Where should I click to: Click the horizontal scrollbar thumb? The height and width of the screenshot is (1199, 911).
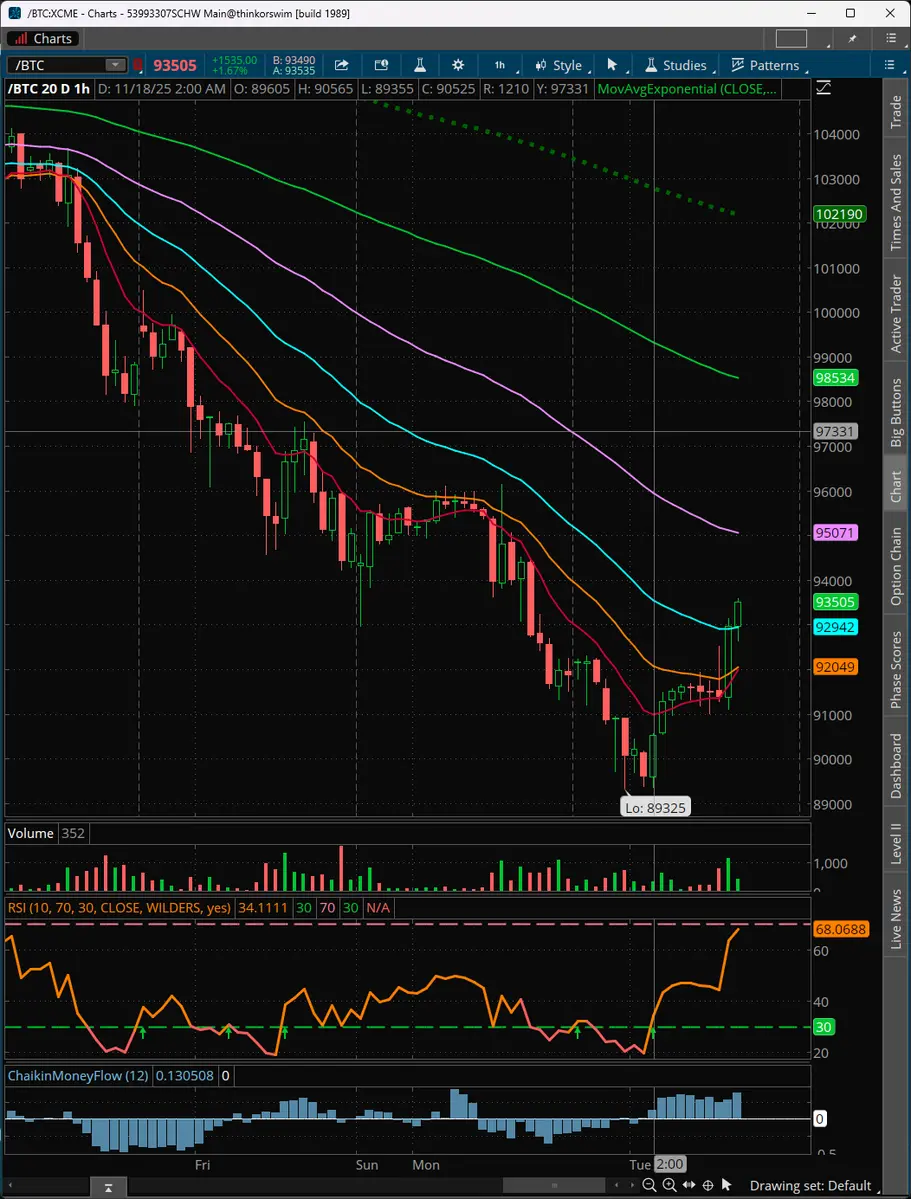(555, 1186)
